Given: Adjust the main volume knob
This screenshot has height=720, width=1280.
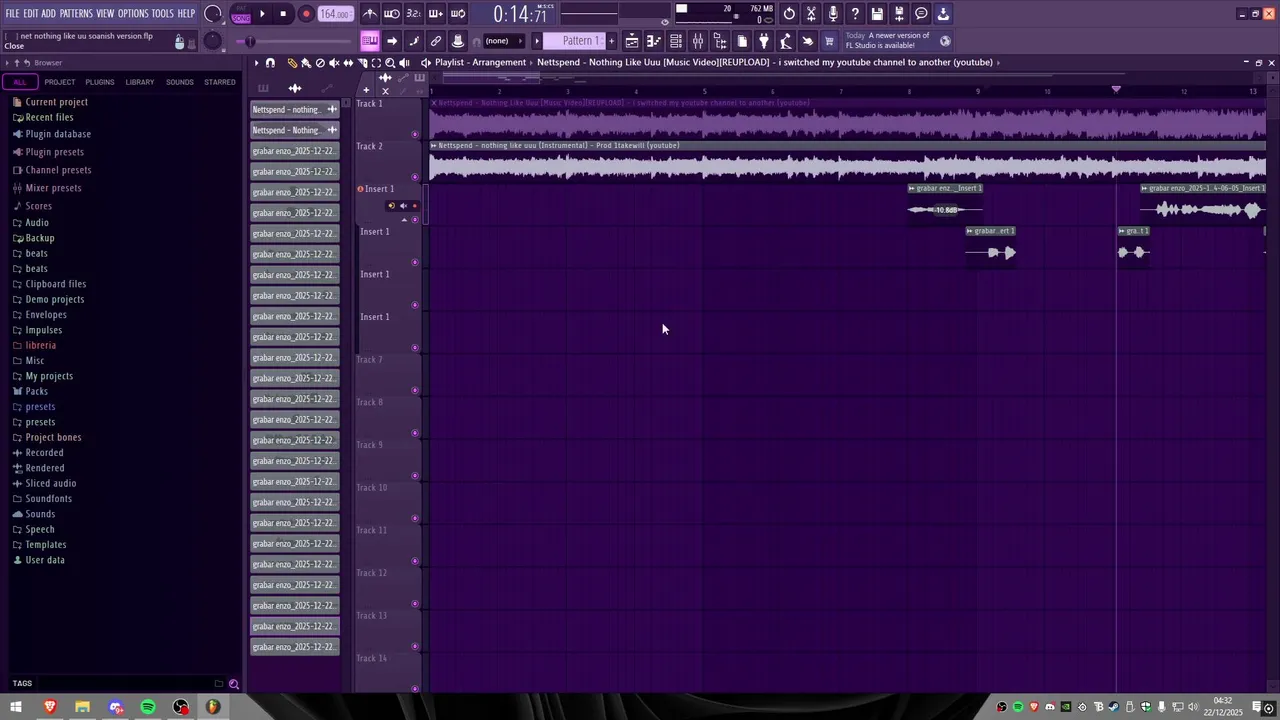Looking at the screenshot, I should (x=212, y=14).
